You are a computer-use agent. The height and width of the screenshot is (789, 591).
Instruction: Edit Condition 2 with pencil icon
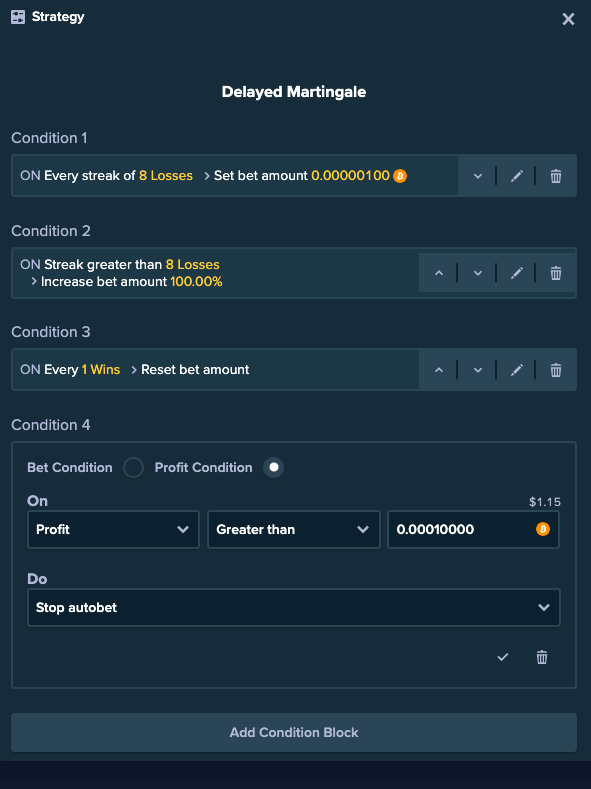(x=517, y=273)
